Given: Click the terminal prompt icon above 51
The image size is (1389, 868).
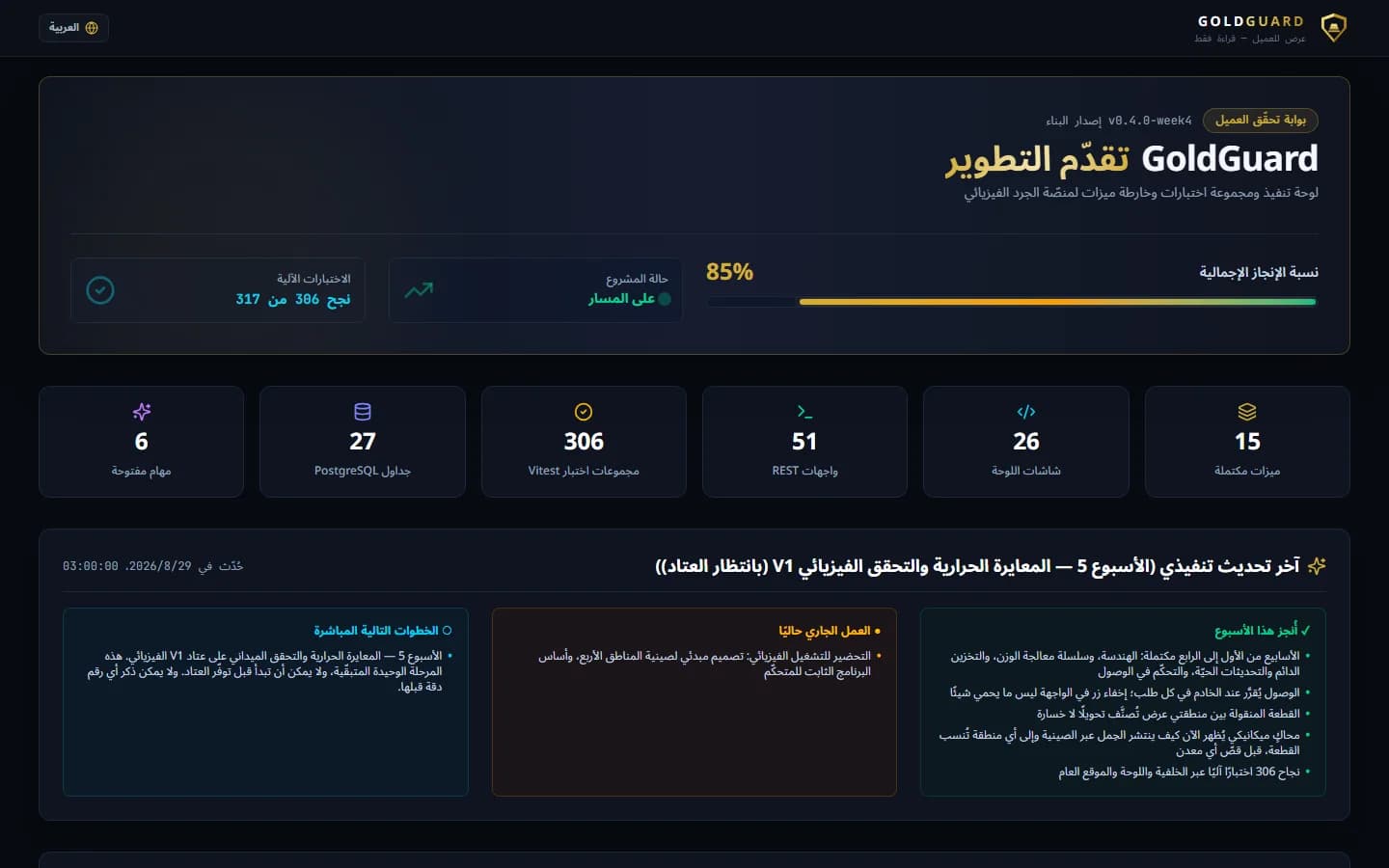Looking at the screenshot, I should click(804, 412).
